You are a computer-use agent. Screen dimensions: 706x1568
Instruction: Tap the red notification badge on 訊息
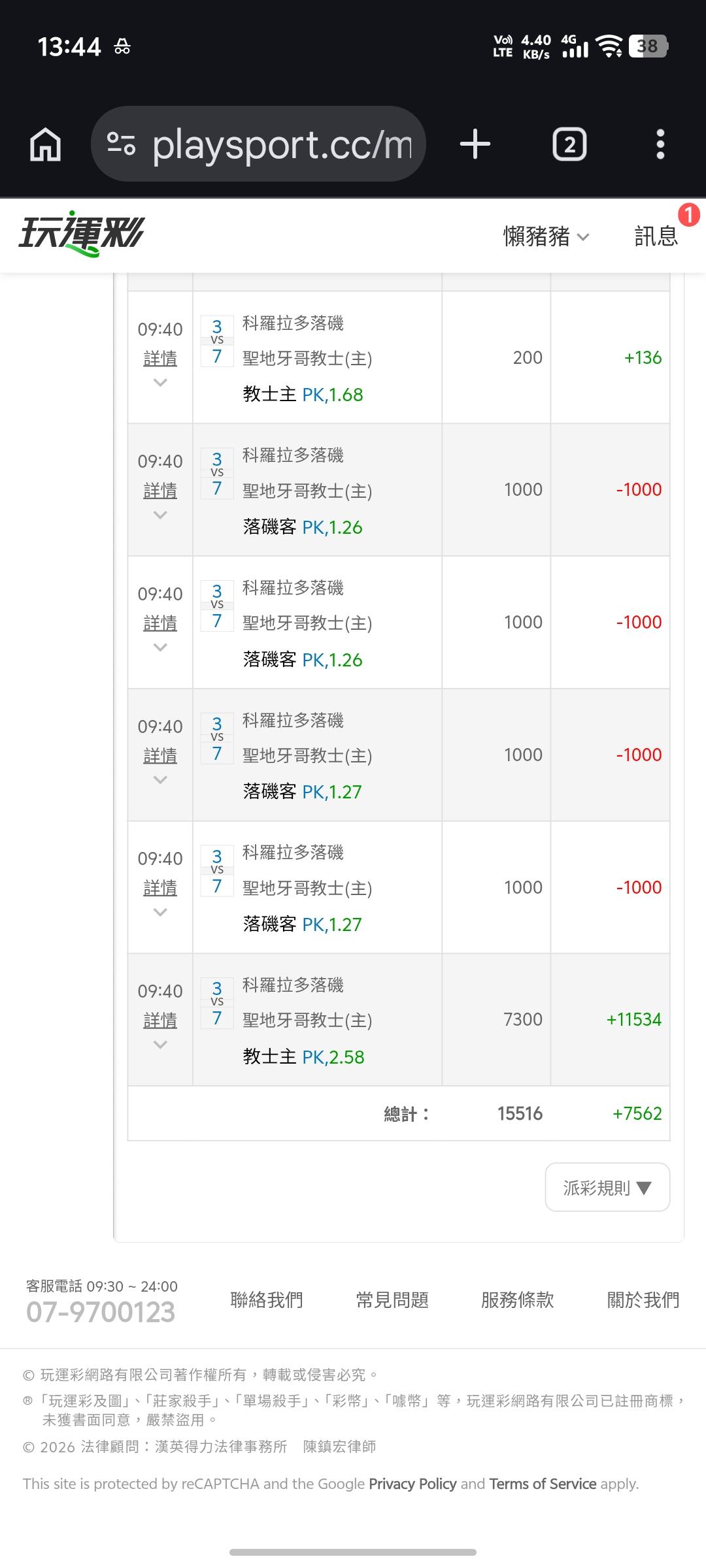pos(688,215)
